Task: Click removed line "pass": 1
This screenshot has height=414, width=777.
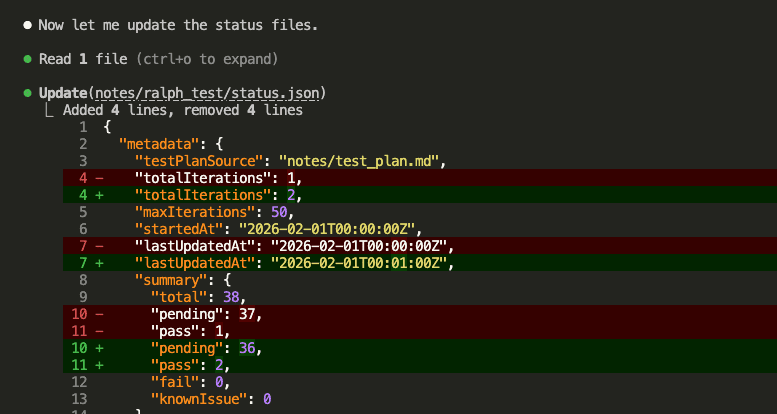Action: [x=420, y=331]
